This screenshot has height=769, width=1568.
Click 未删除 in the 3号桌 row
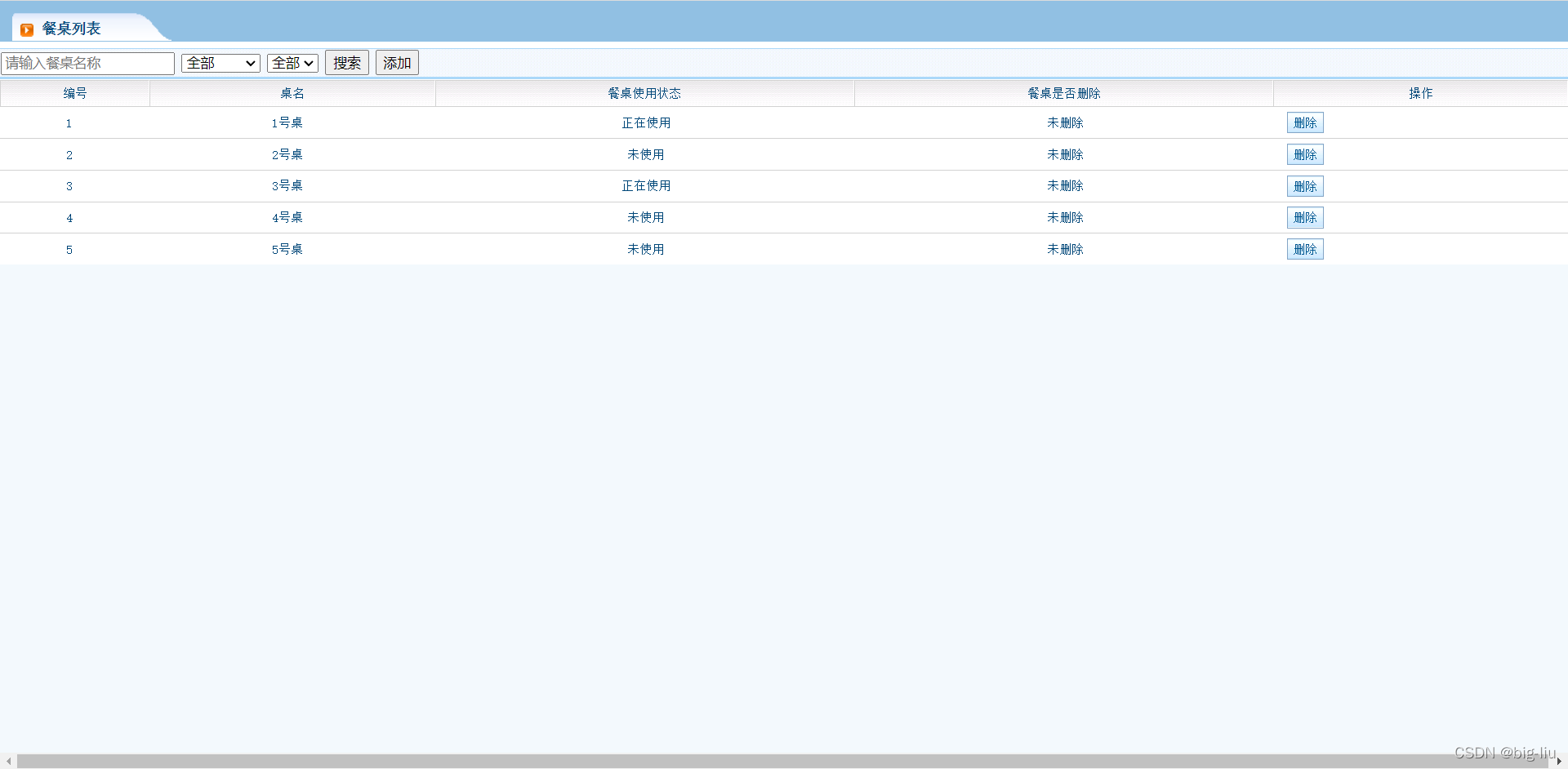(x=1065, y=185)
